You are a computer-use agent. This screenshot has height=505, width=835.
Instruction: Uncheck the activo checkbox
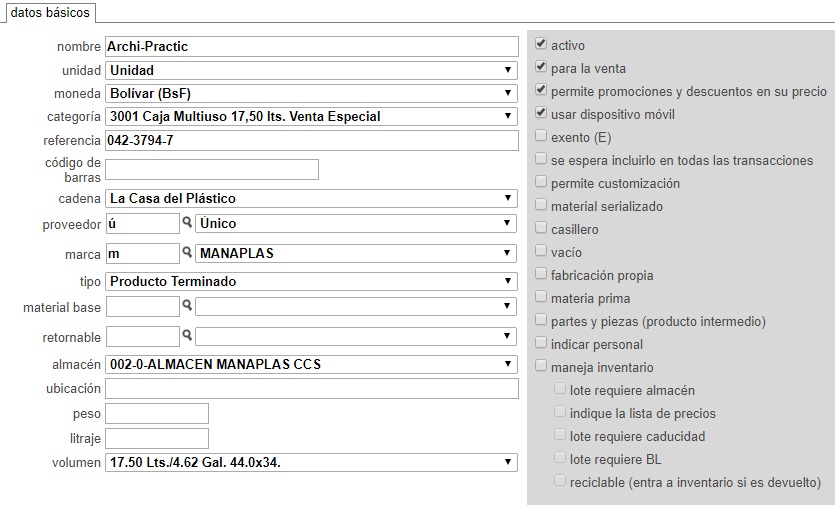pos(541,44)
